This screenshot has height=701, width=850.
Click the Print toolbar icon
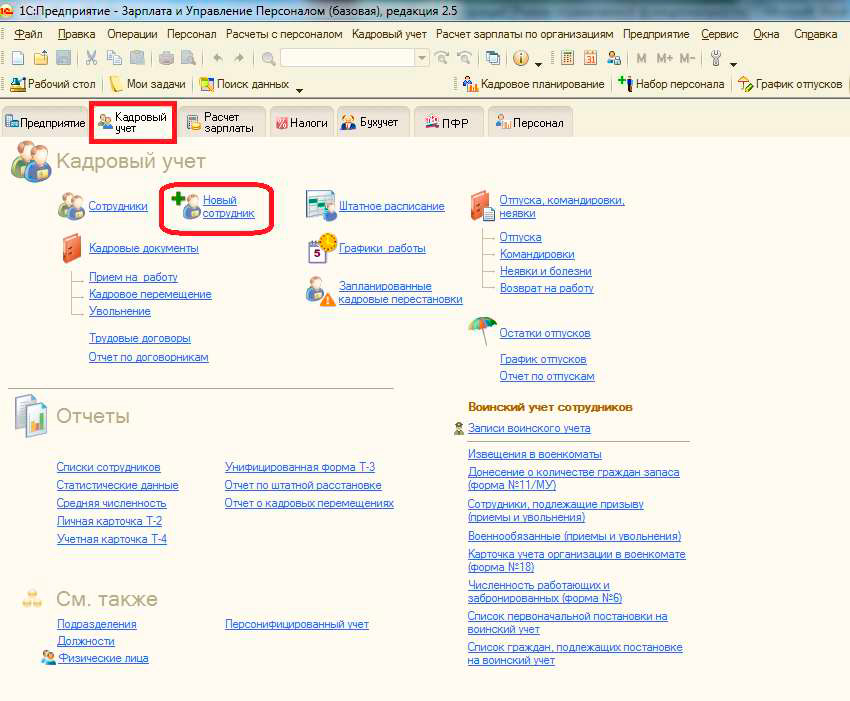(166, 57)
